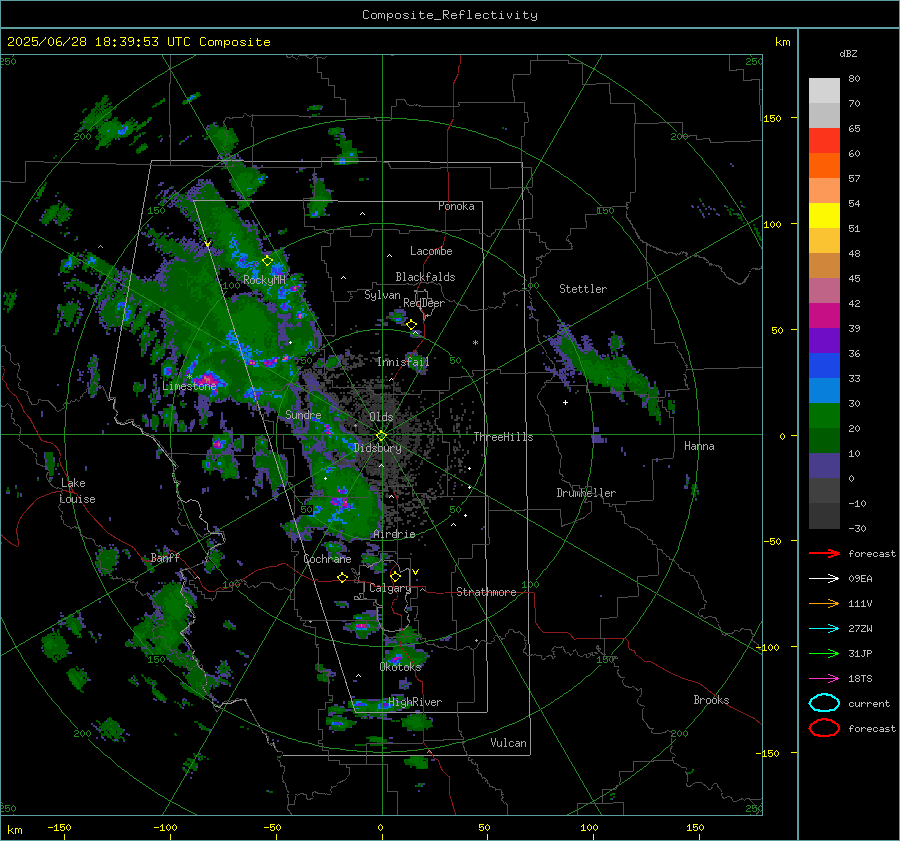Click the km unit label at top right
Image resolution: width=900 pixels, height=841 pixels.
(x=782, y=42)
